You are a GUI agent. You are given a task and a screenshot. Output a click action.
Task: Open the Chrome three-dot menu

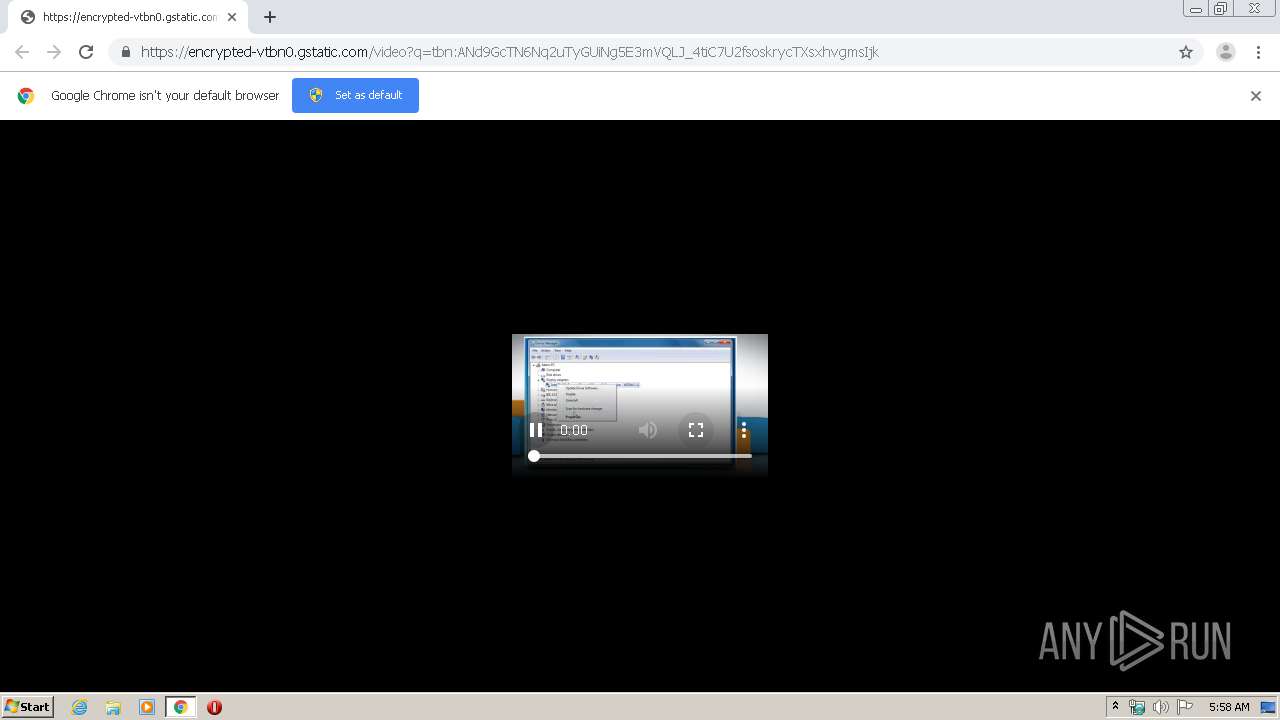click(1258, 52)
